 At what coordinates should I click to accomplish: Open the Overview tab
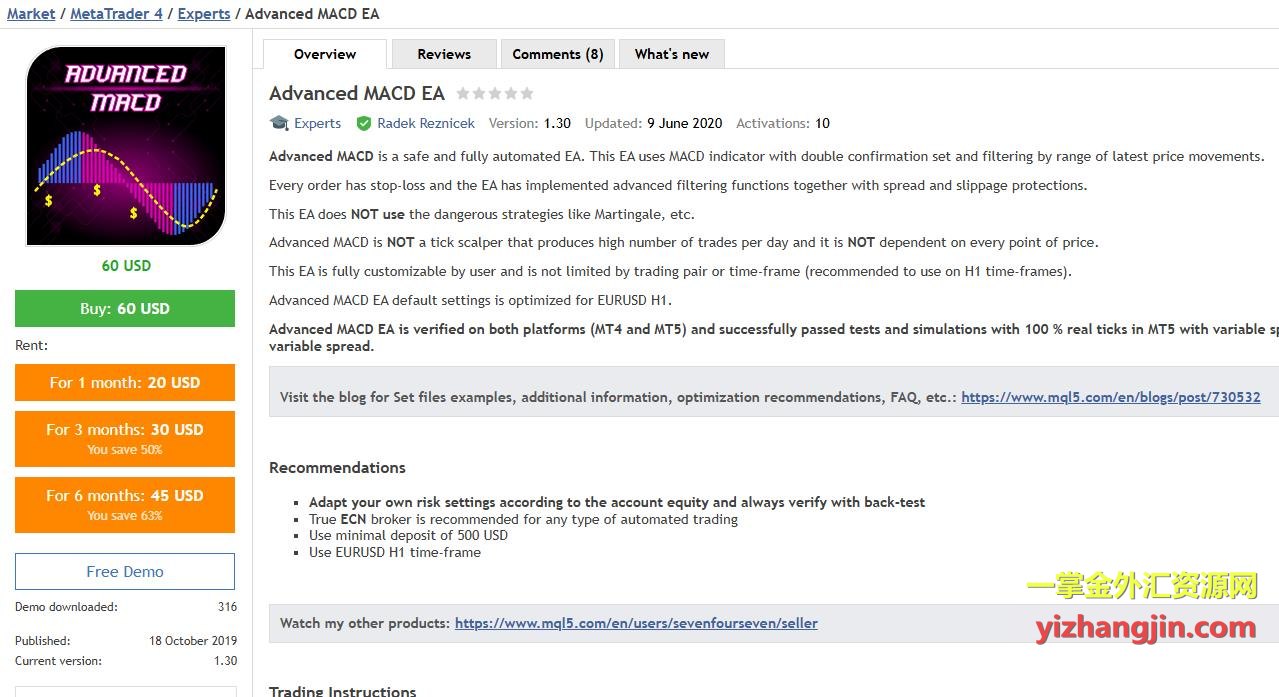coord(324,54)
